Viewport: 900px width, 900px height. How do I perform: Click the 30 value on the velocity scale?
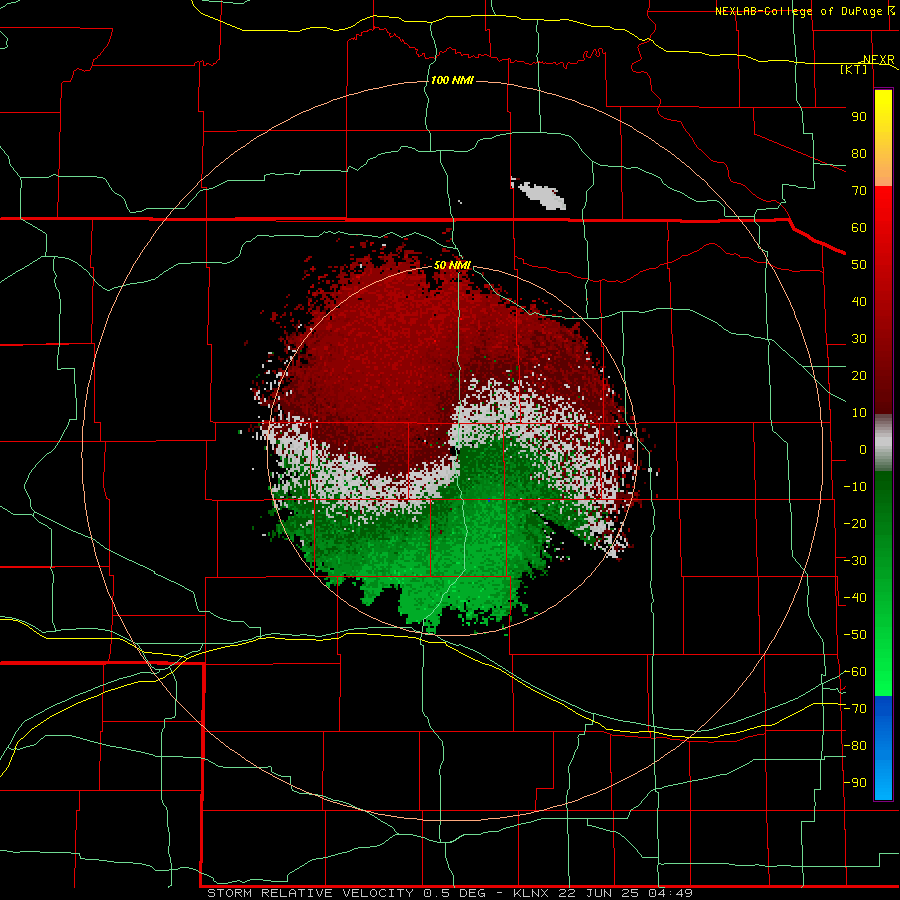(859, 339)
